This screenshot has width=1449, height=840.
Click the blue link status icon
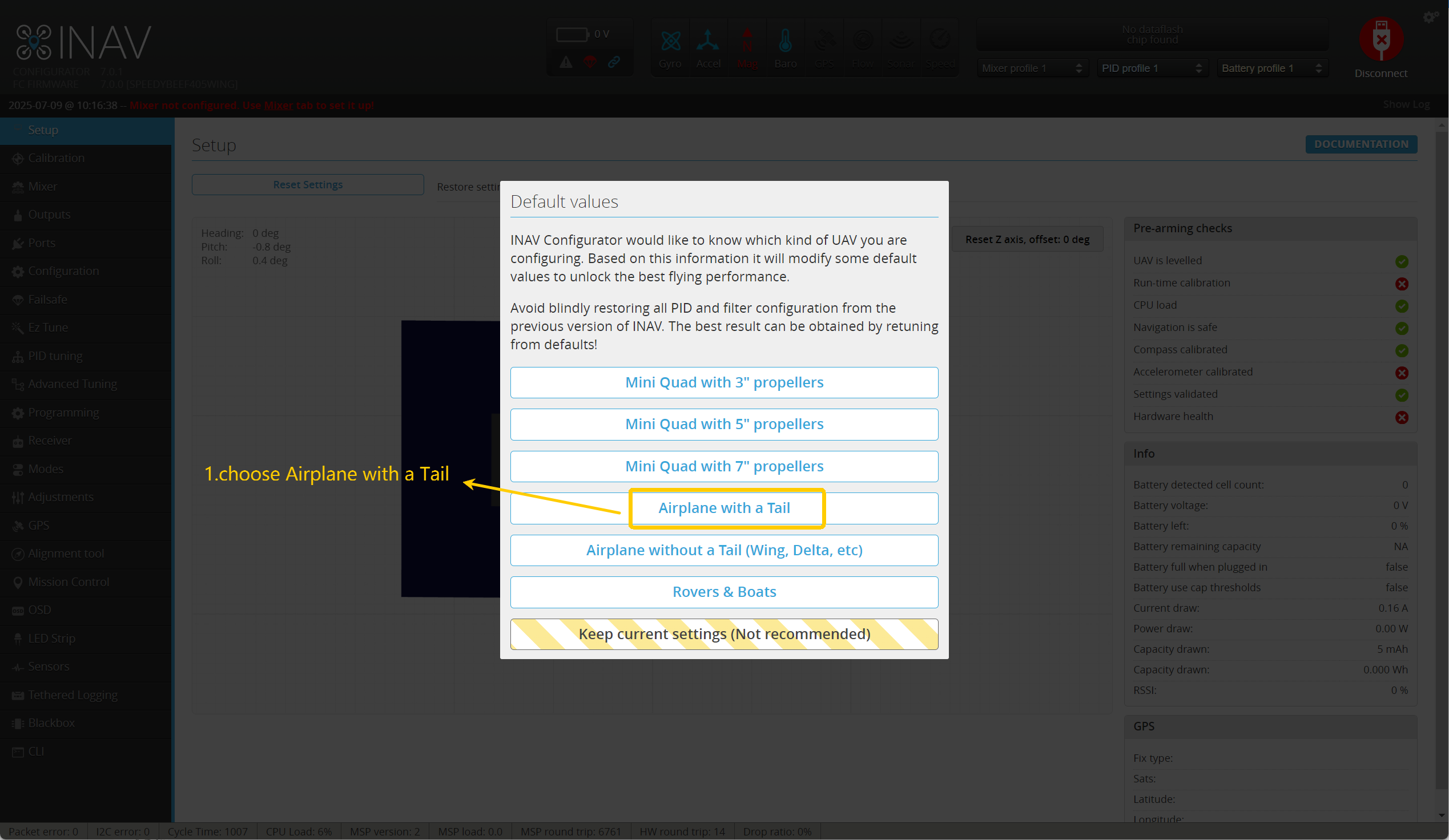pos(614,62)
